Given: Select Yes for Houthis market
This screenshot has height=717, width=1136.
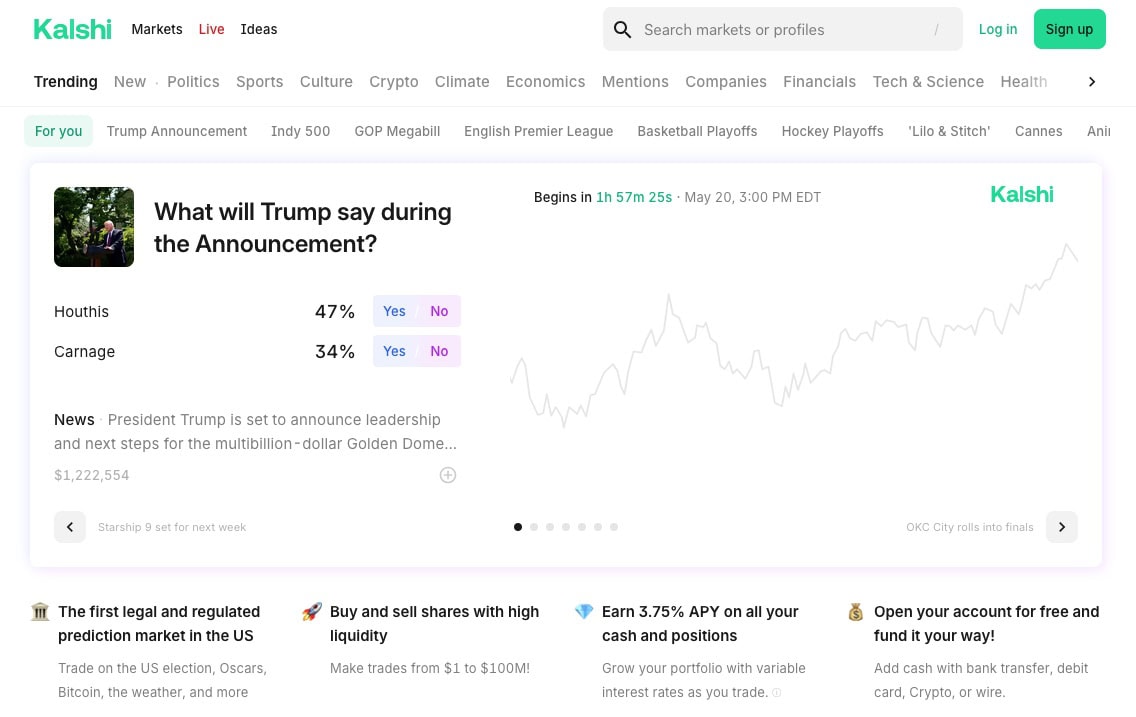Looking at the screenshot, I should point(394,311).
